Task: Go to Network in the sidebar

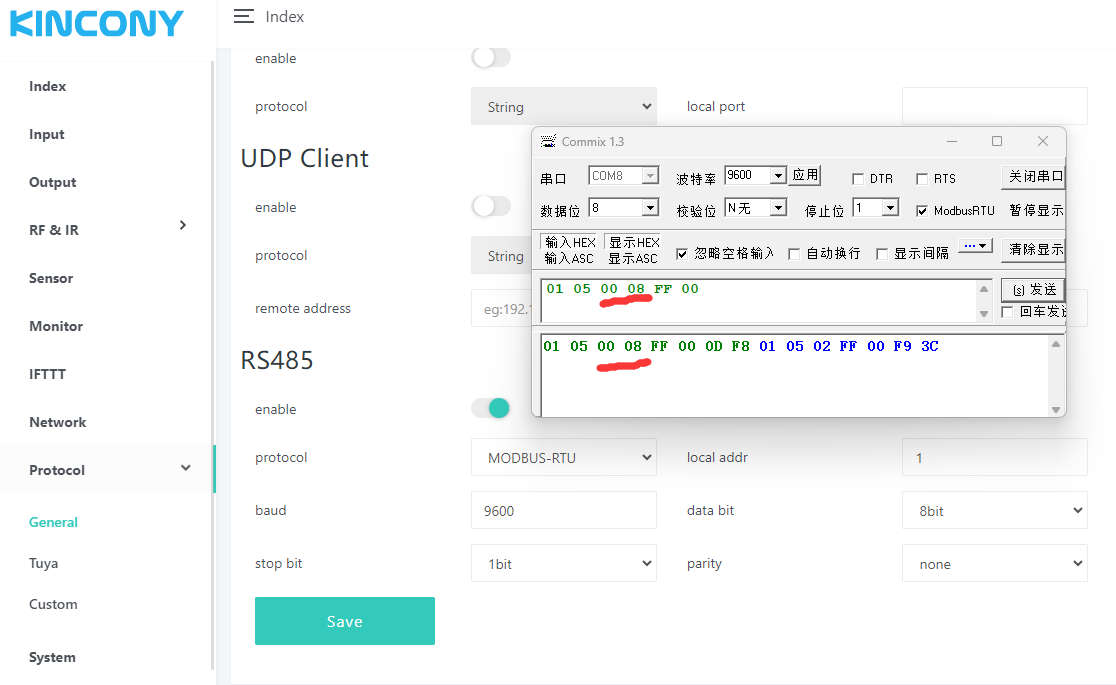Action: click(58, 422)
